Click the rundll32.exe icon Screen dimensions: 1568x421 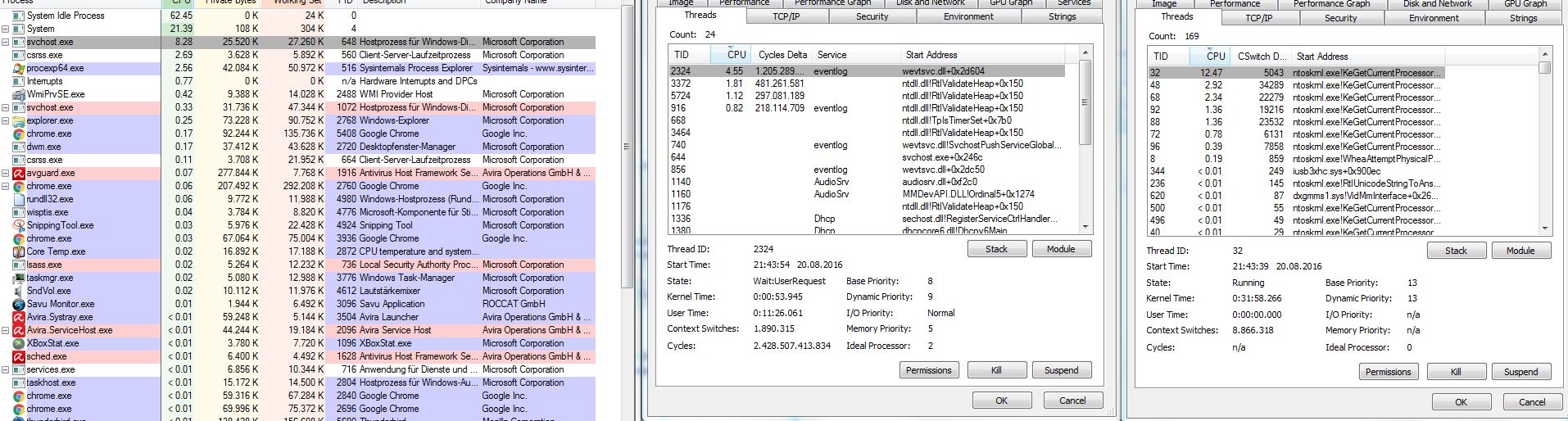(19, 199)
